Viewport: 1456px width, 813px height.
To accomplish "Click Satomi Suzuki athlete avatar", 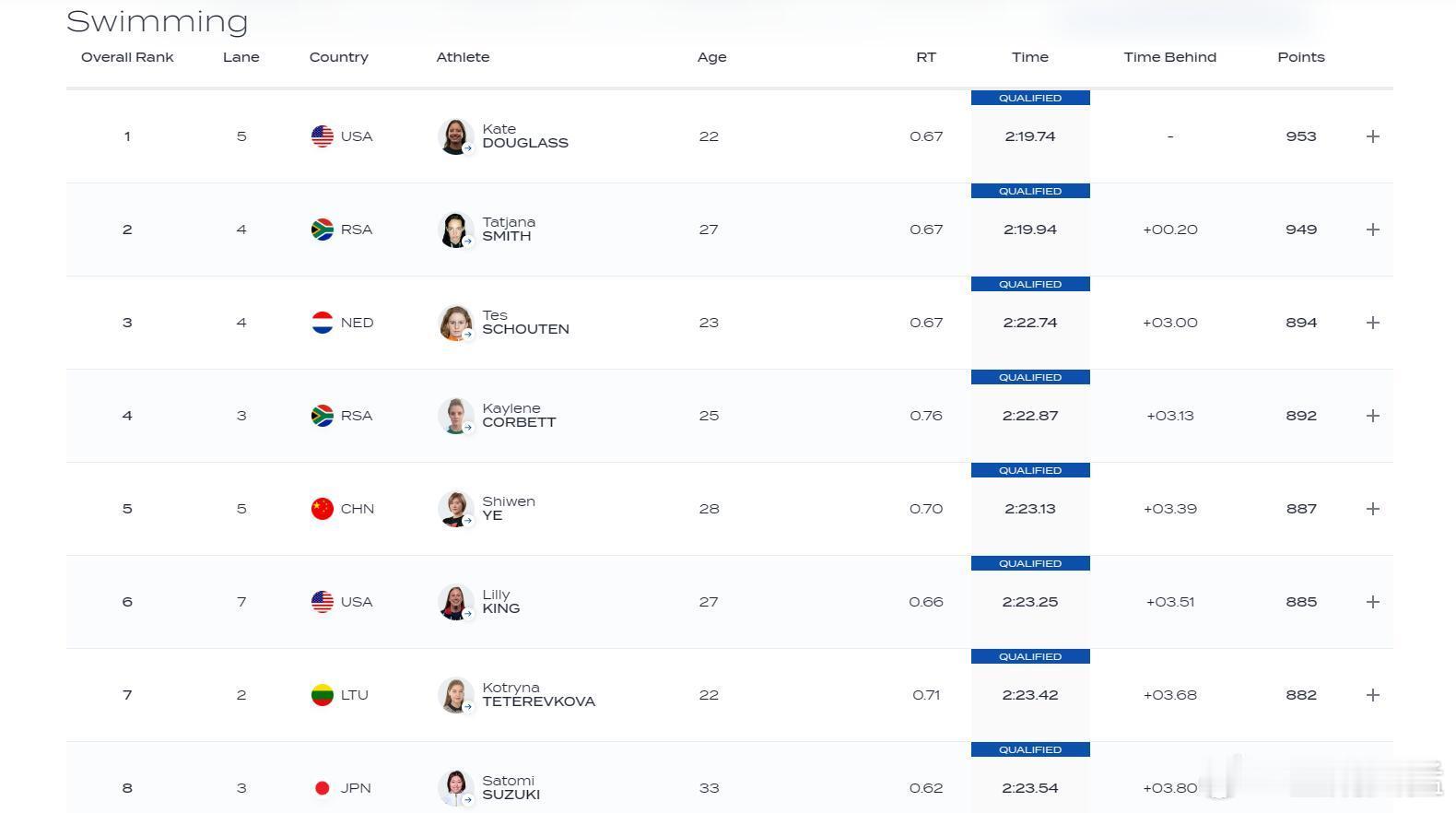I will point(455,788).
